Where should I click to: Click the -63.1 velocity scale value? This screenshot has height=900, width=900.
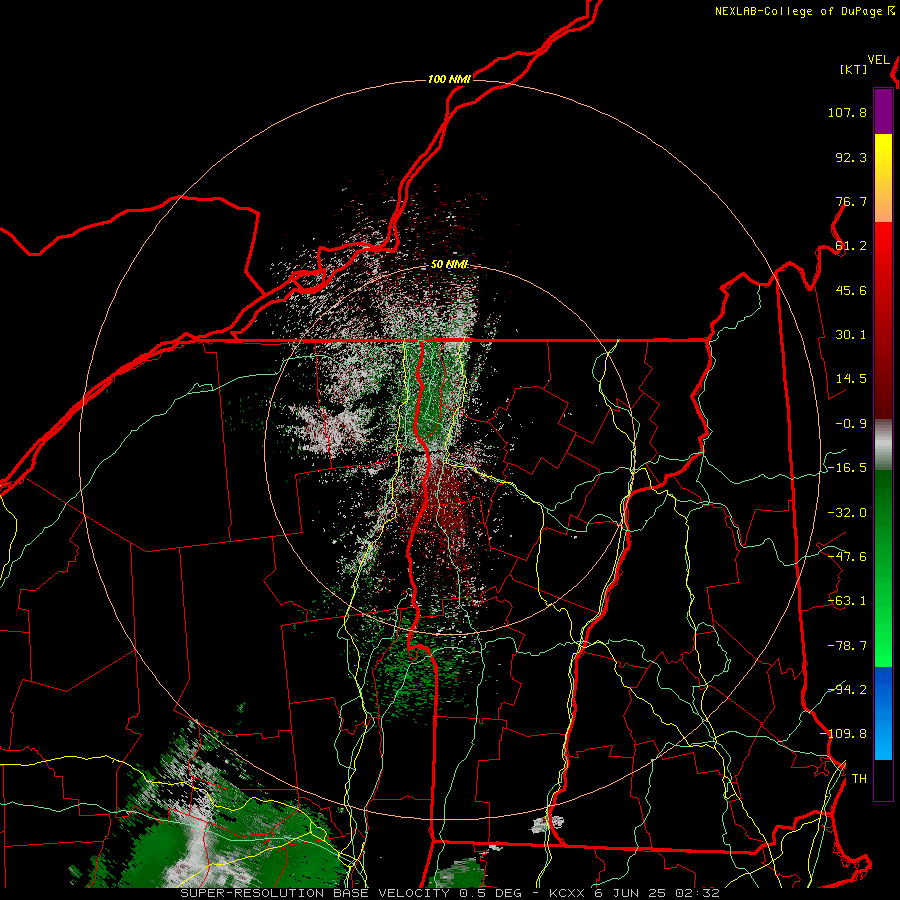pos(847,601)
